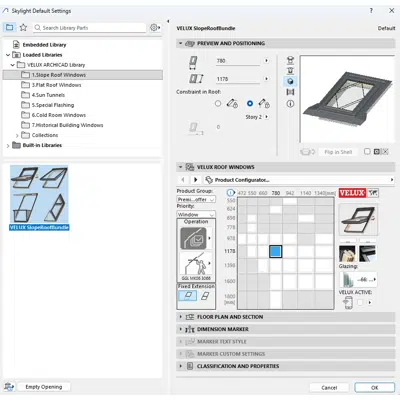Expand Classification and Properties panel
The image size is (400, 400).
click(x=180, y=366)
